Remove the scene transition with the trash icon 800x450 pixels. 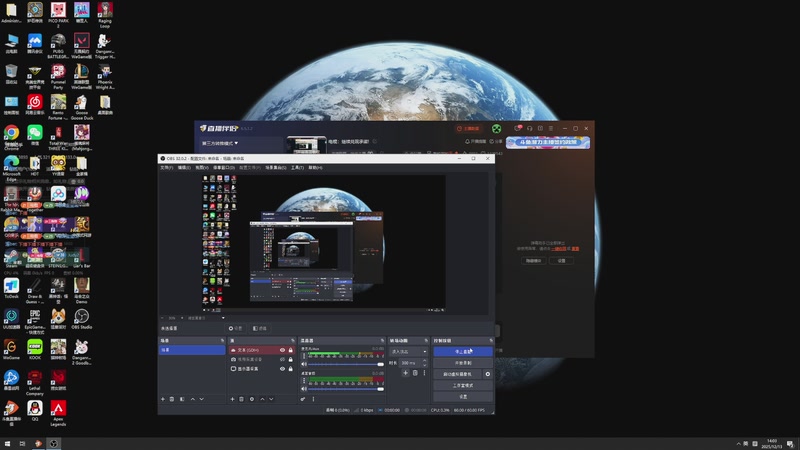415,373
